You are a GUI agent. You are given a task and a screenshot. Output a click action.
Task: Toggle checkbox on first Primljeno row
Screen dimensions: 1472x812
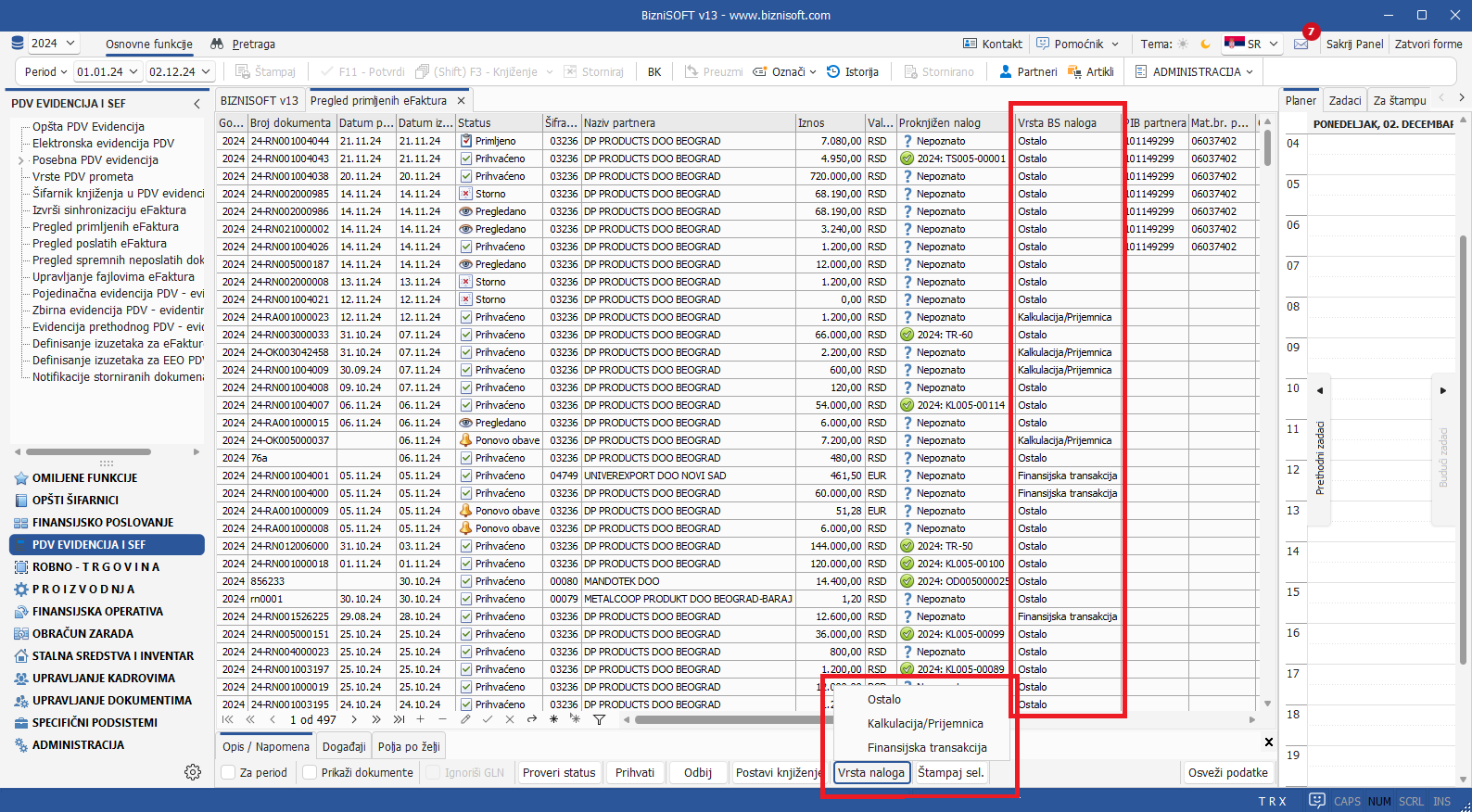click(x=466, y=141)
